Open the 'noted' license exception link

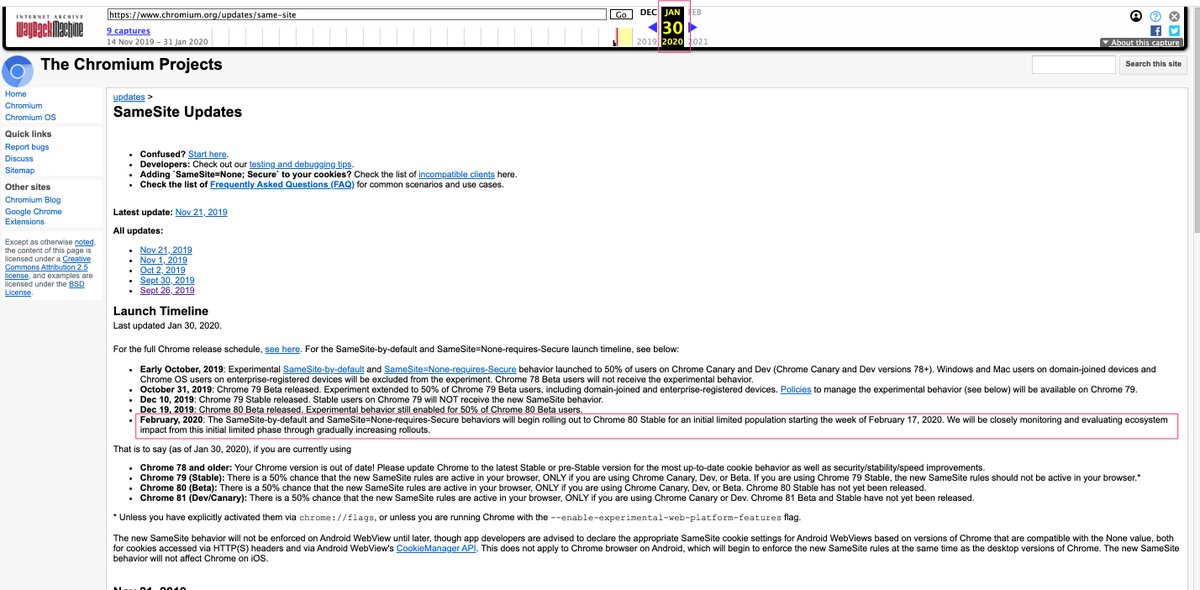83,242
